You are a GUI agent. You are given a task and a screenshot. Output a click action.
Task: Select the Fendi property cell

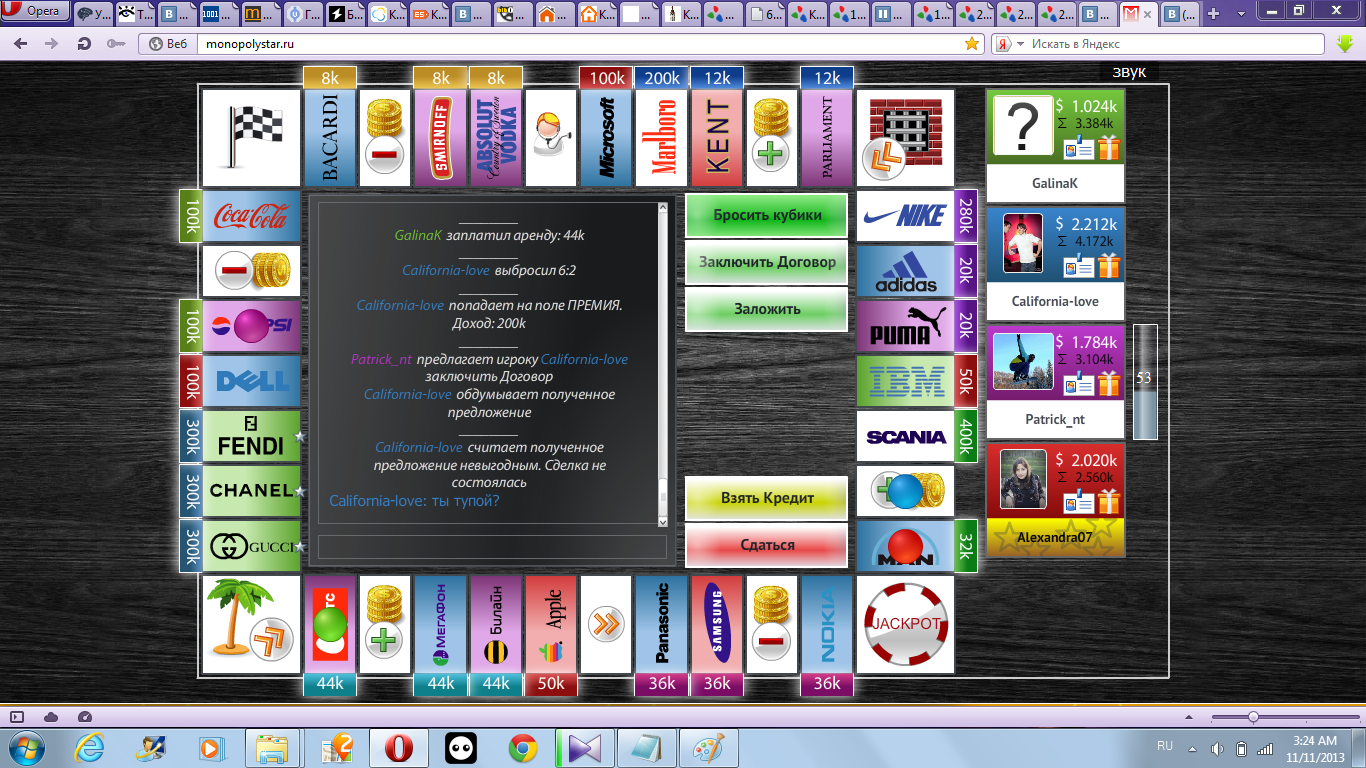coord(251,436)
